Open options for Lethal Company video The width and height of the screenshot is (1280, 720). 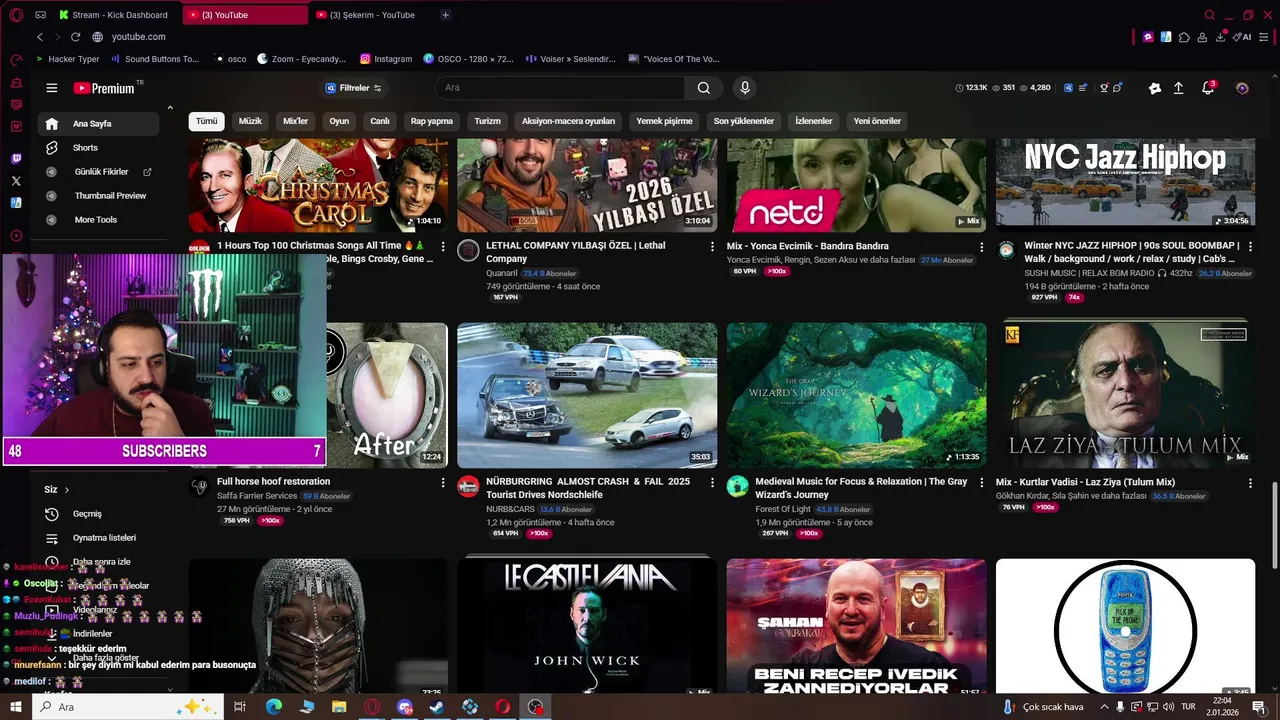tap(712, 246)
